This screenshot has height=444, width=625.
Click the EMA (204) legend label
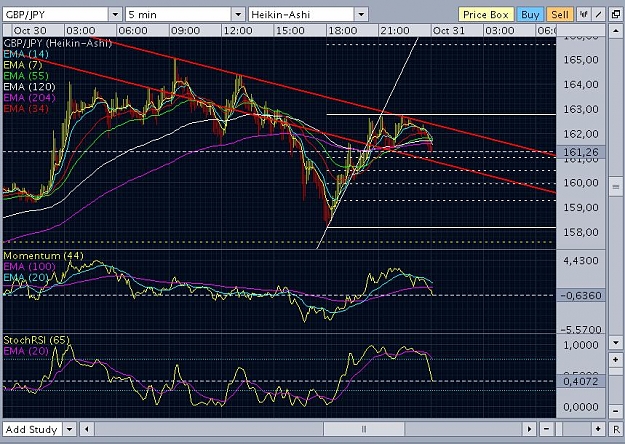(29, 98)
